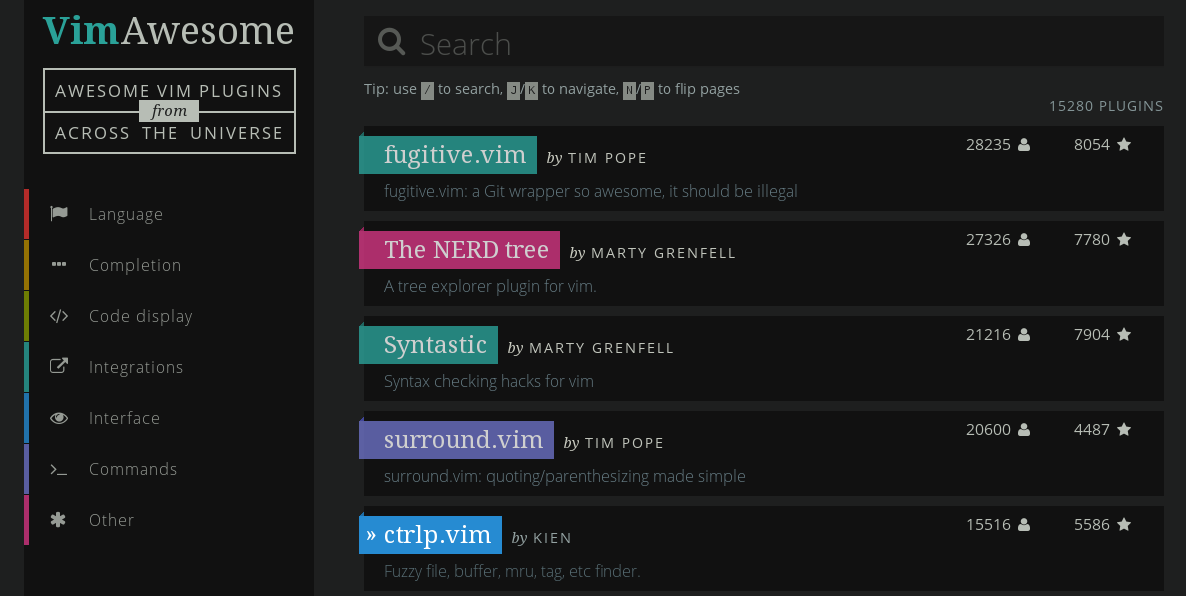1186x596 pixels.
Task: Click the 4487 stars count
Action: [1091, 430]
